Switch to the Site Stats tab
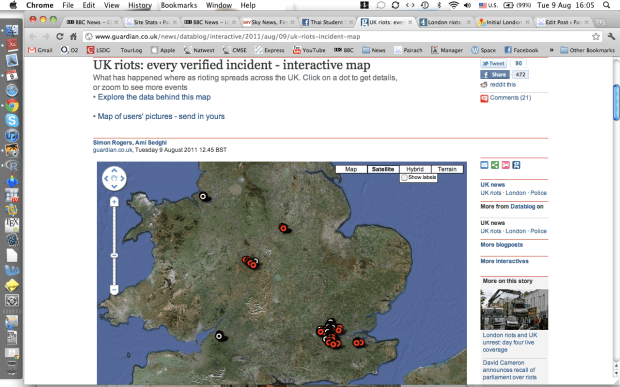Screen dimensions: 620x387 [150, 22]
